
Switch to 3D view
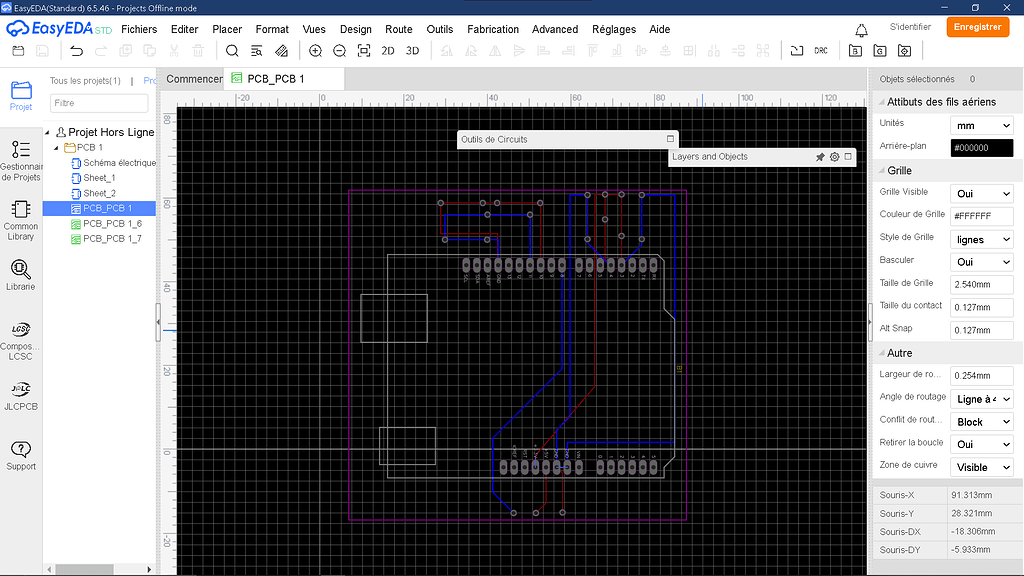tap(412, 50)
